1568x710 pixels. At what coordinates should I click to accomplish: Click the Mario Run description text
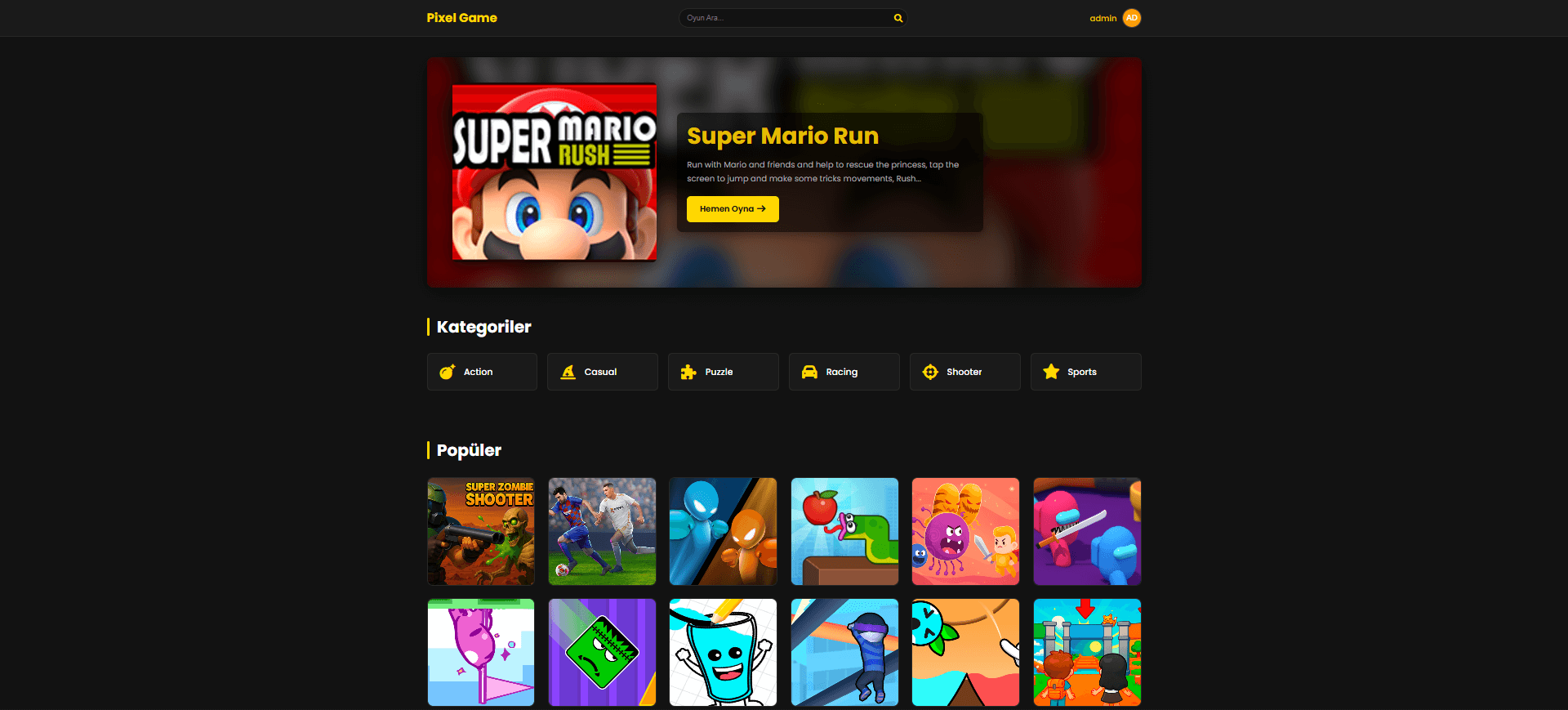tap(822, 172)
